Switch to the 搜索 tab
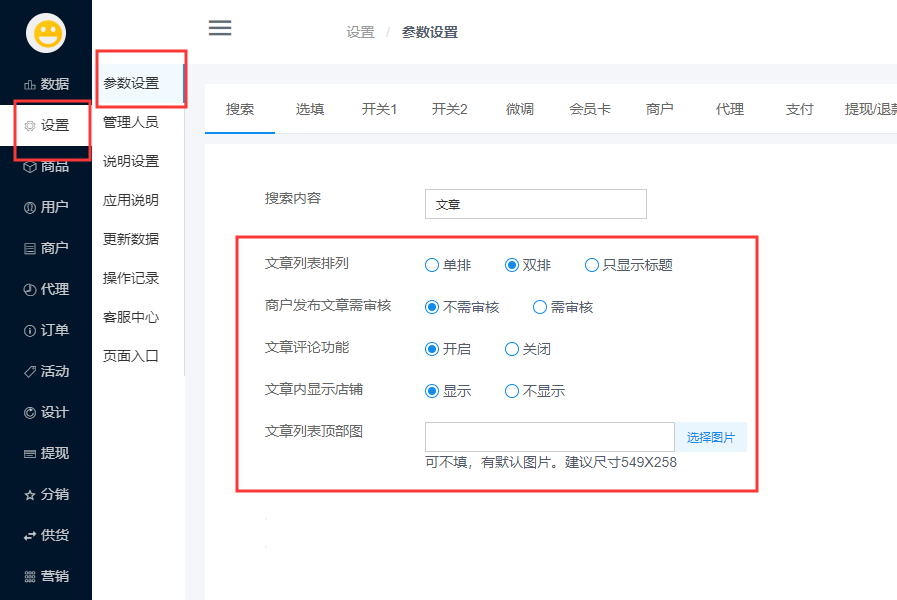This screenshot has height=600, width=897. [x=240, y=109]
